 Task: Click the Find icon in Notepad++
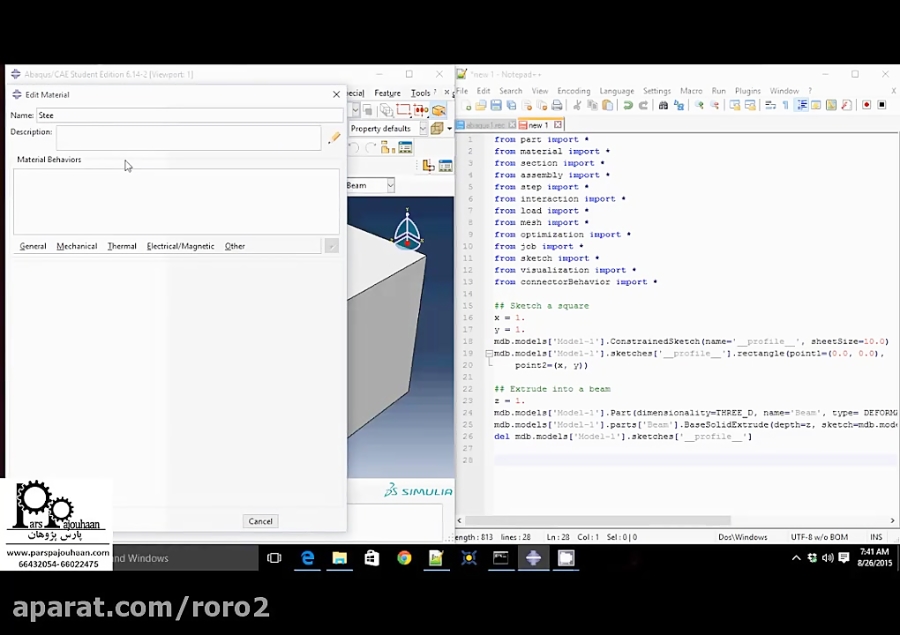[x=662, y=107]
